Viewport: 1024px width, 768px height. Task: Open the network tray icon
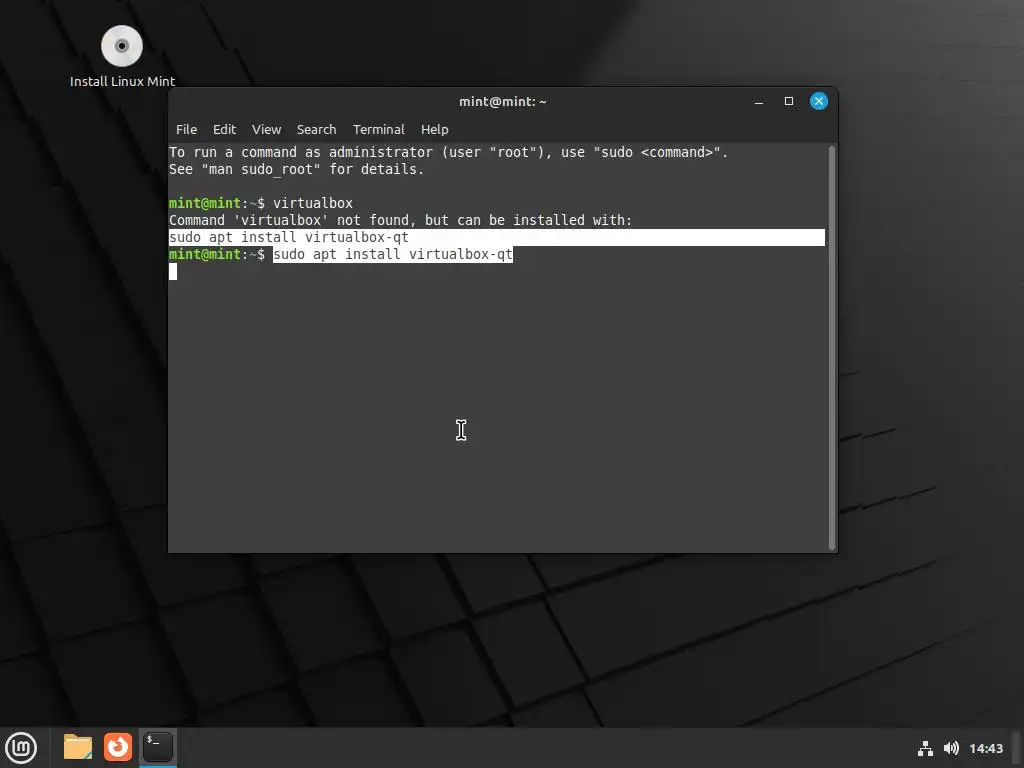pyautogui.click(x=925, y=748)
